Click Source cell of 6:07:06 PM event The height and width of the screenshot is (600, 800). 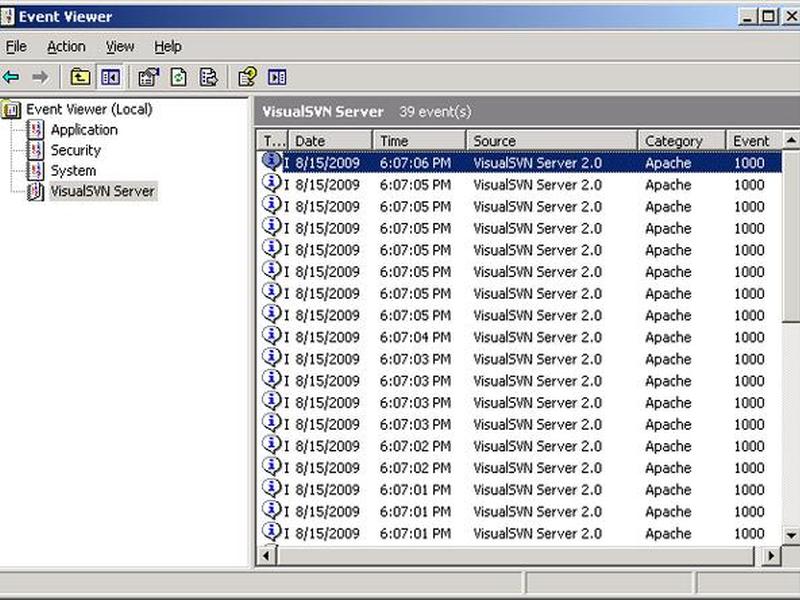pos(538,163)
